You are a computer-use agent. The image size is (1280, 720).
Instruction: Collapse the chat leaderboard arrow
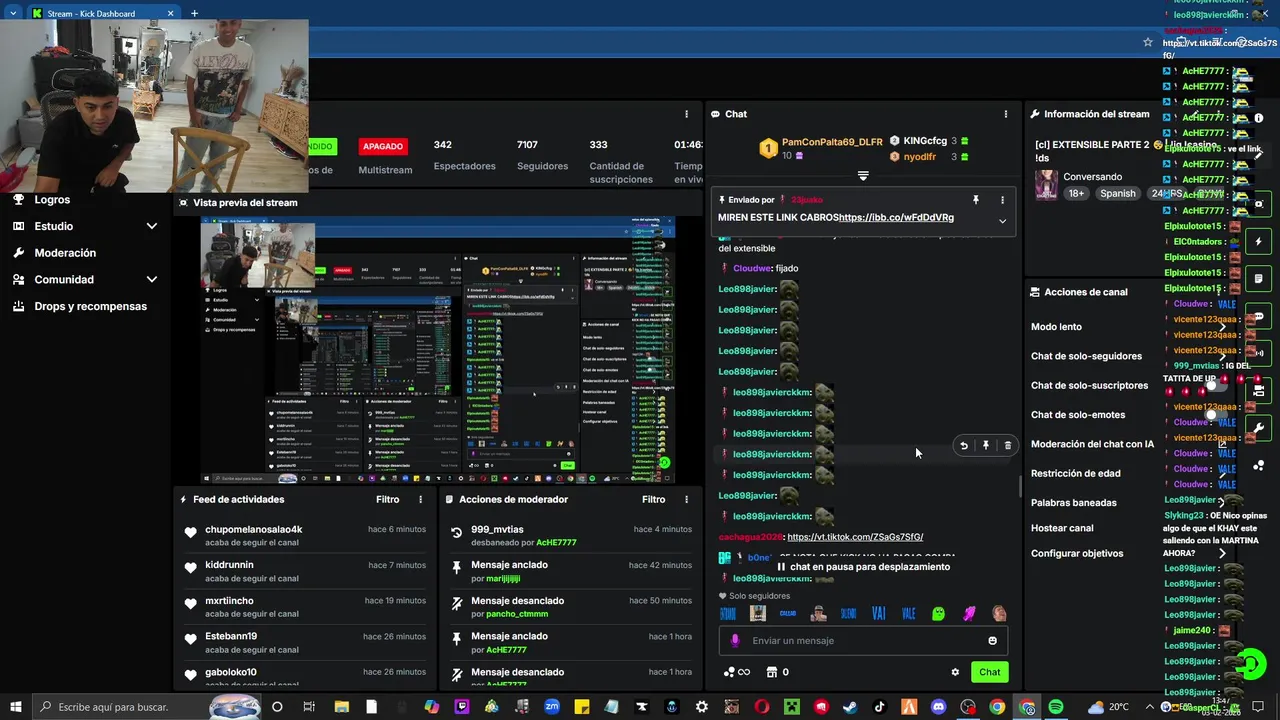863,176
